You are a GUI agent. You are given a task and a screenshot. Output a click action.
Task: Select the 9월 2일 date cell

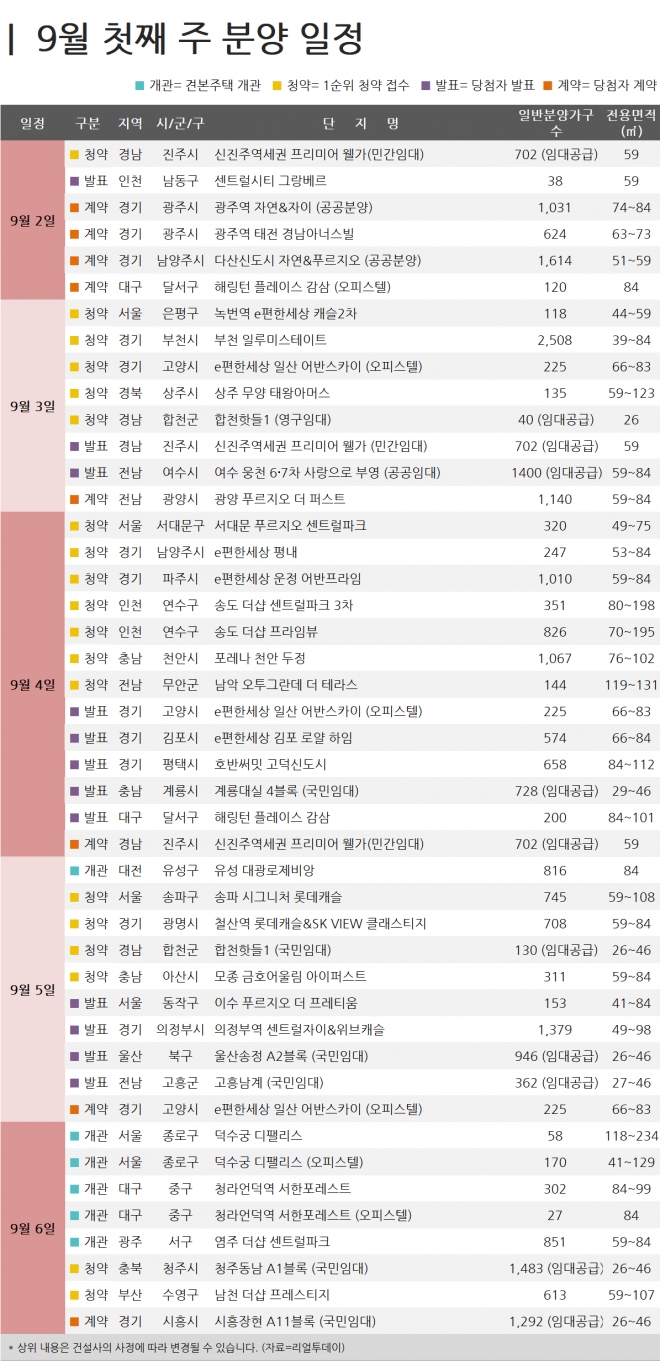pos(32,220)
